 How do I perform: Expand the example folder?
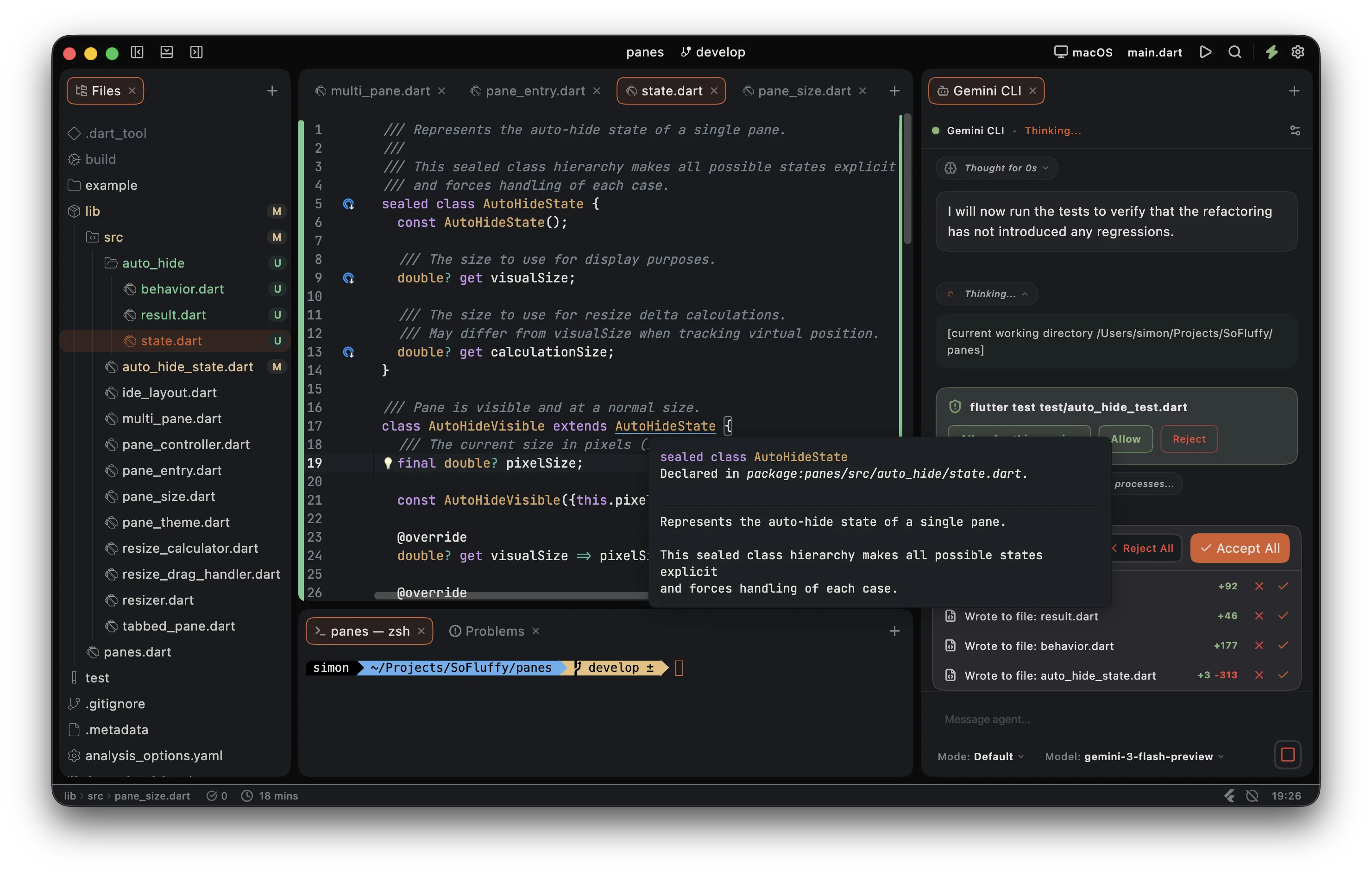click(x=175, y=185)
